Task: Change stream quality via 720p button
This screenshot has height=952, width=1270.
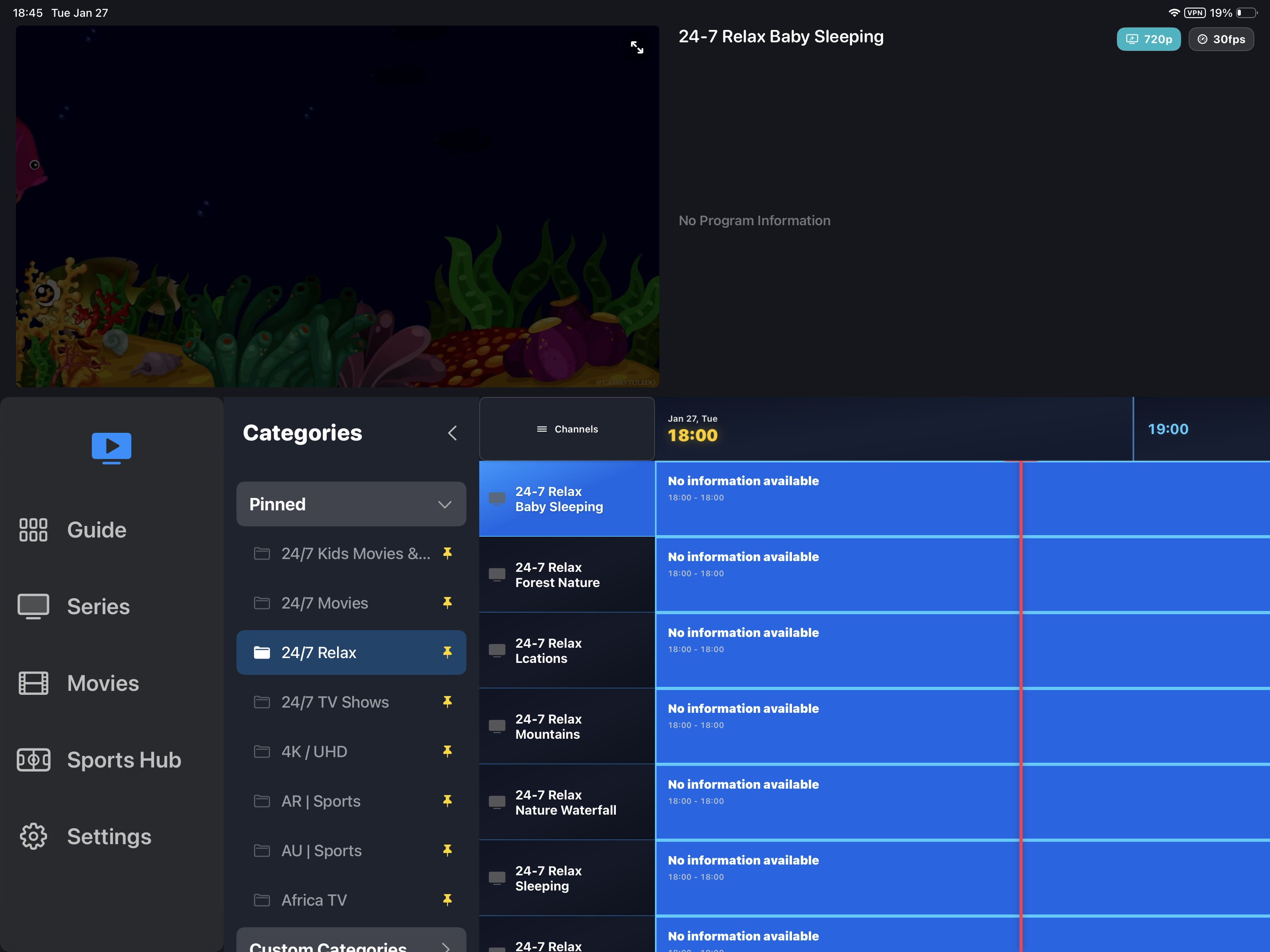Action: tap(1148, 39)
